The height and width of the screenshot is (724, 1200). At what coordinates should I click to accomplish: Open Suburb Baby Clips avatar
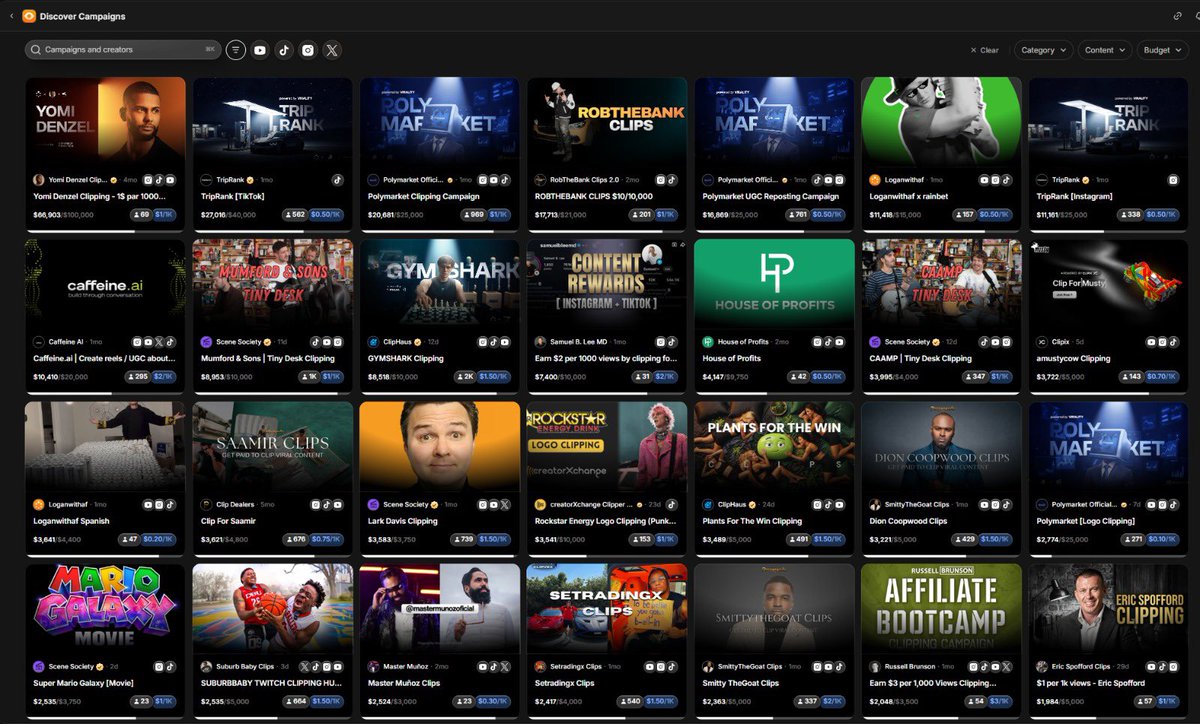pyautogui.click(x=206, y=667)
